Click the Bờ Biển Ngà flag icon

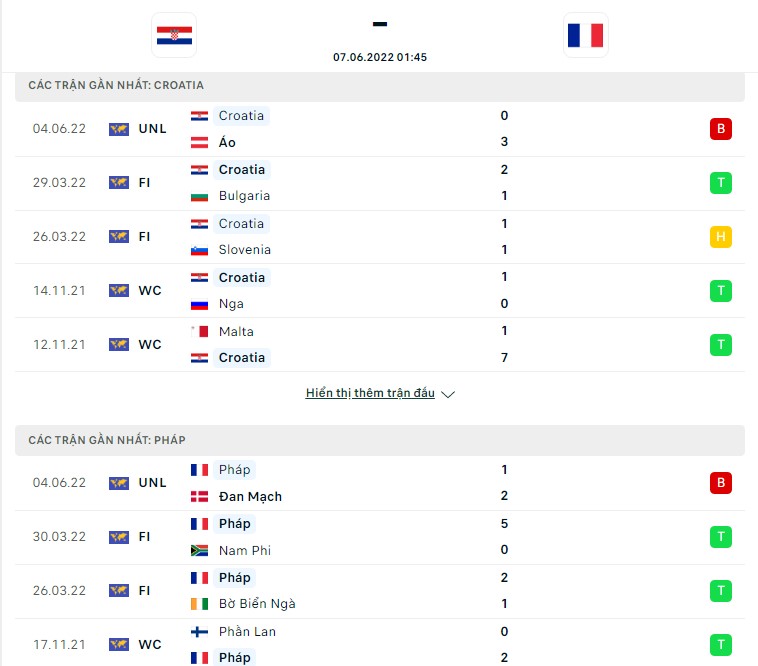pos(199,604)
